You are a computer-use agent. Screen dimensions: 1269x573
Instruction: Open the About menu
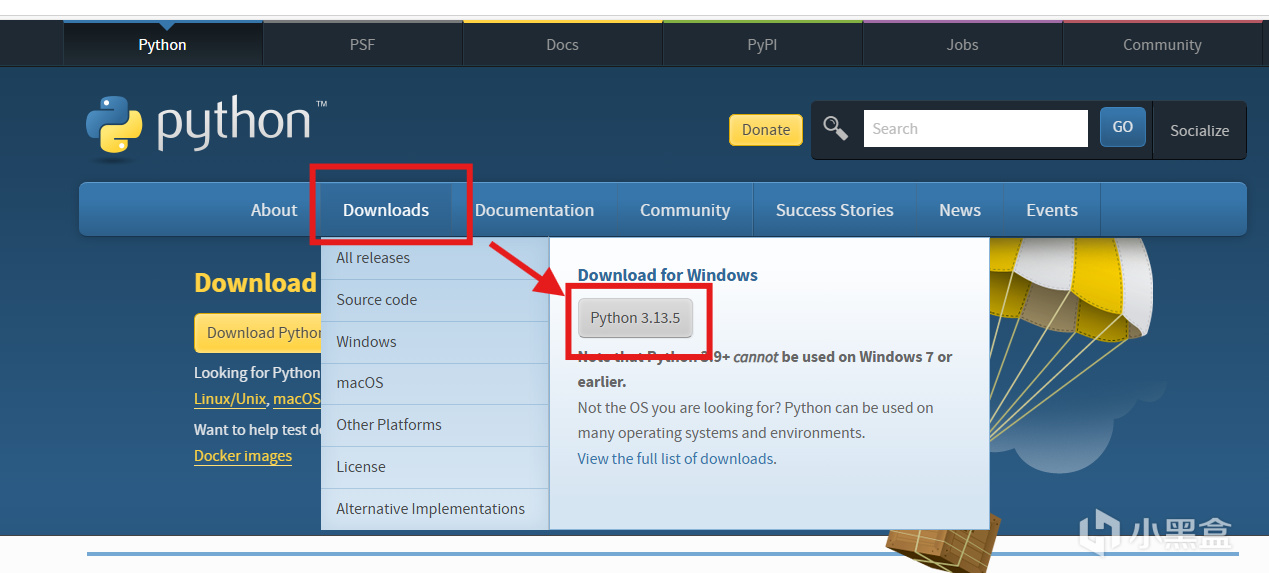pos(274,210)
